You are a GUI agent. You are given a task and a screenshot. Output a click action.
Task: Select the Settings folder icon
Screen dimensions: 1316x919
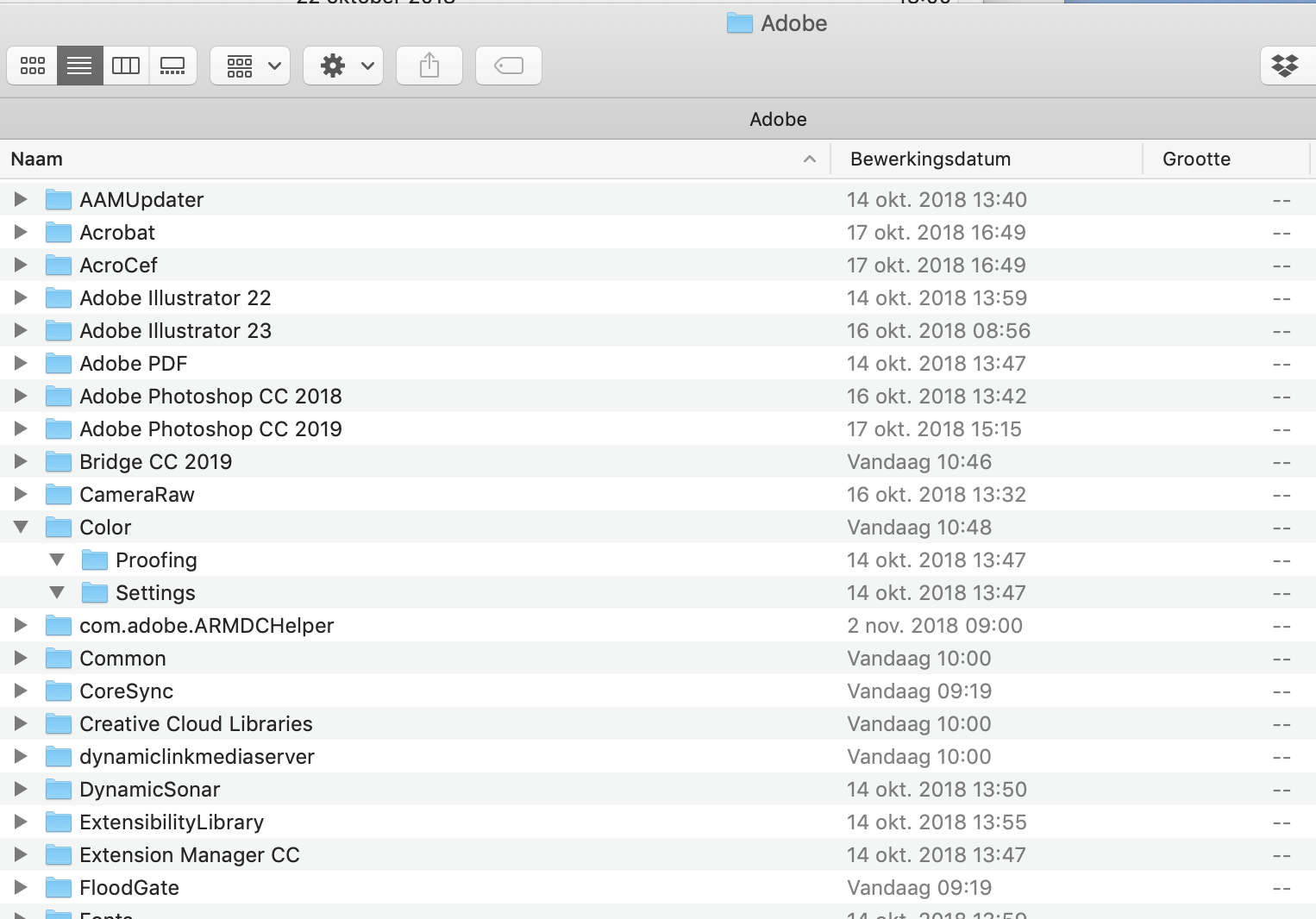point(95,592)
